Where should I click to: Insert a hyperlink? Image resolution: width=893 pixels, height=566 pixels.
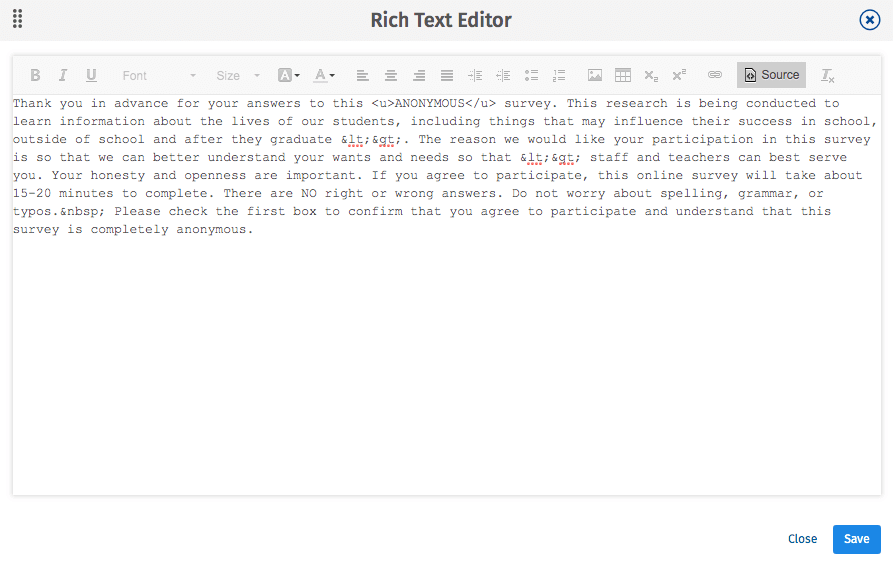click(715, 75)
